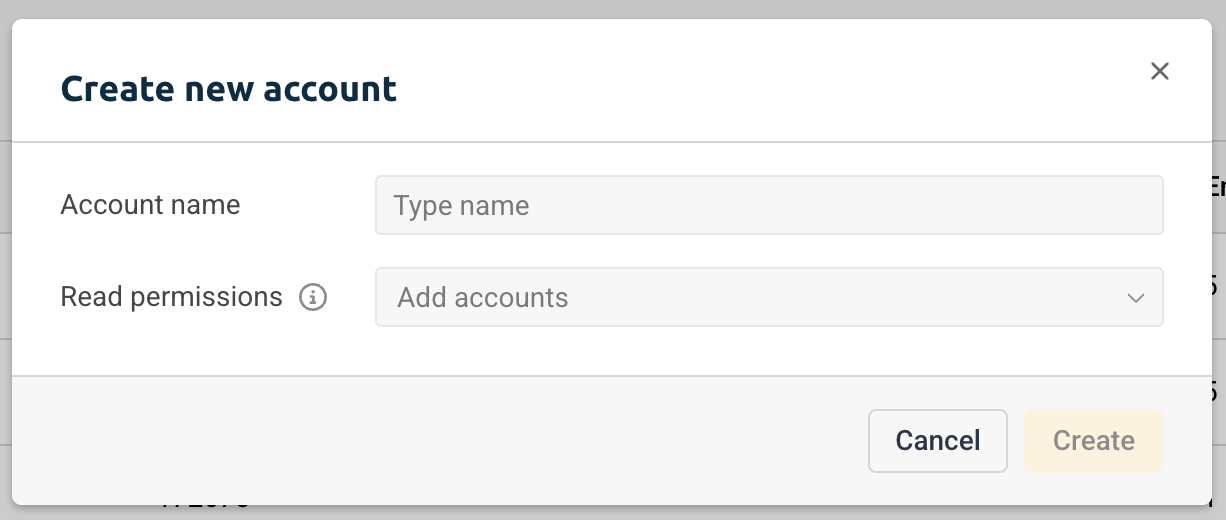
Task: Open the Add accounts dropdown
Action: tap(769, 297)
